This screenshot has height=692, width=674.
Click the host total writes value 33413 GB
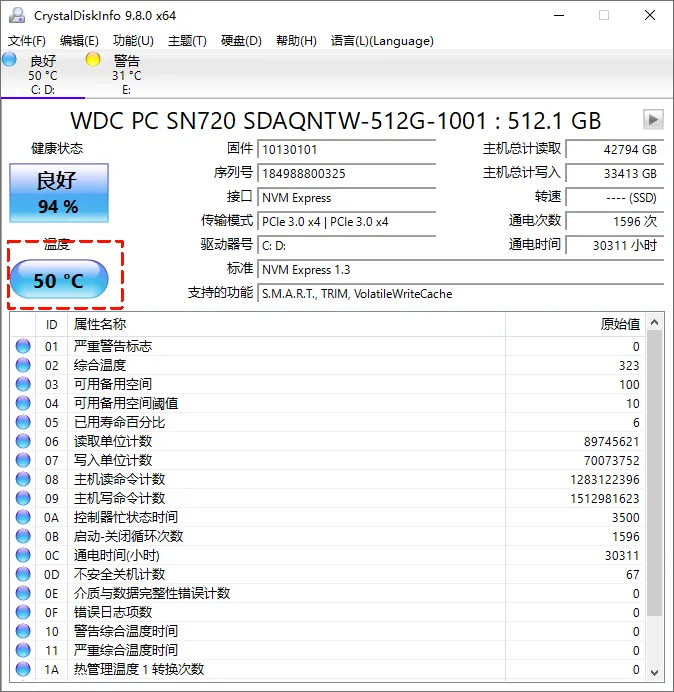tap(614, 173)
